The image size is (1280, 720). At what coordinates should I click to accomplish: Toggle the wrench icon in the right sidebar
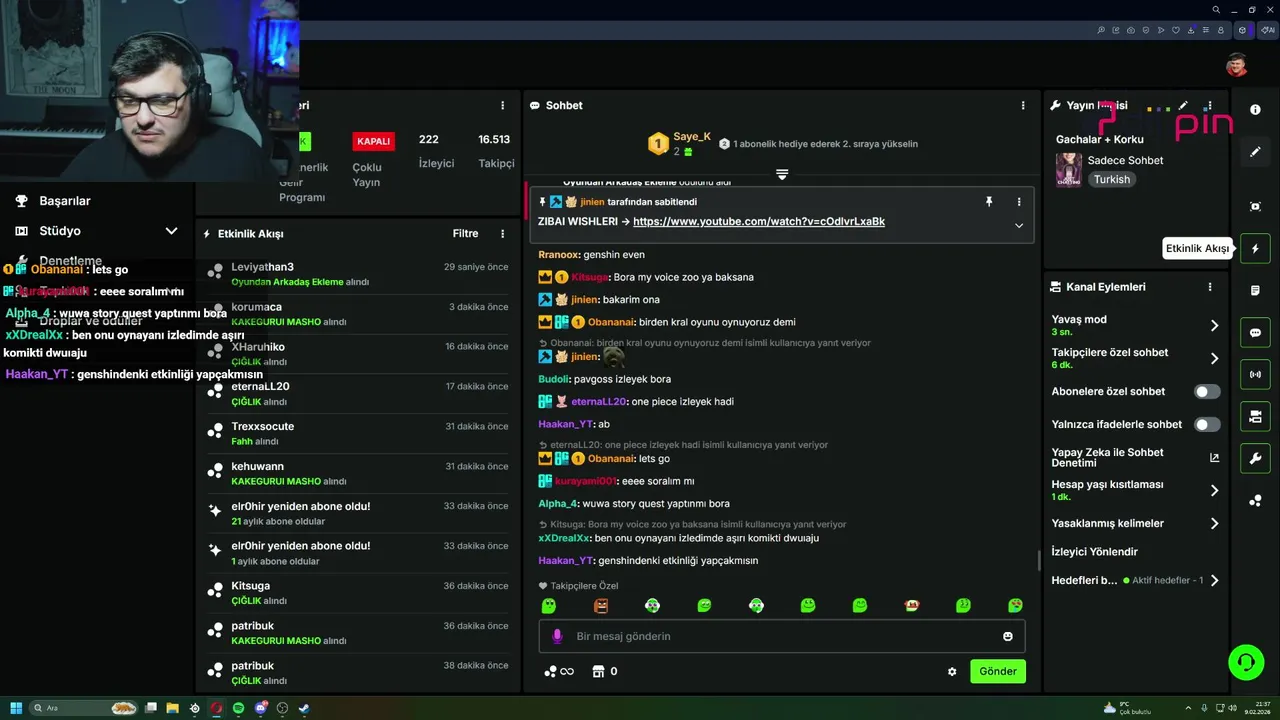(1255, 459)
